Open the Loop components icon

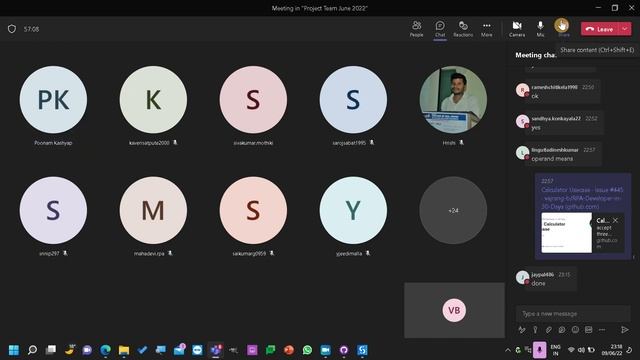pyautogui.click(x=562, y=329)
